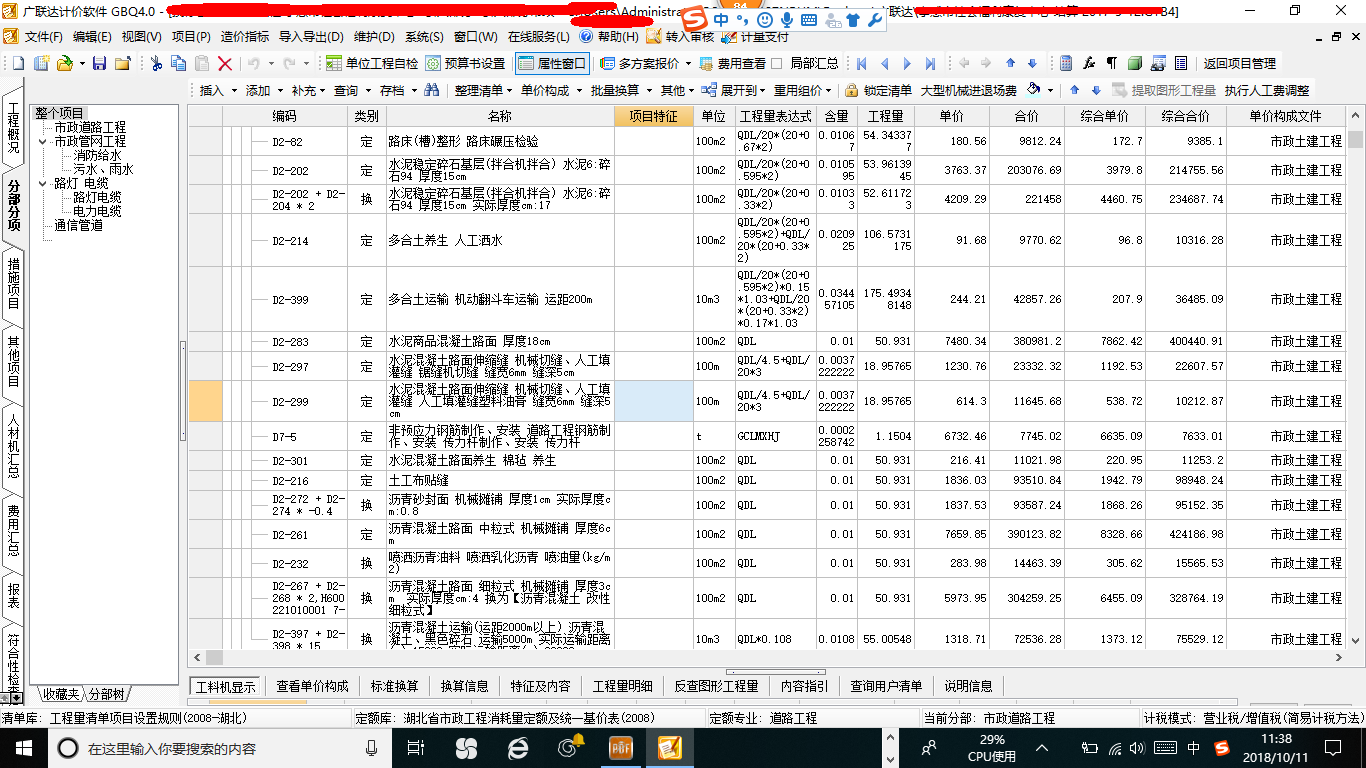Viewport: 1366px width, 768px height.
Task: Open the 文件(F) menu
Action: [43, 36]
